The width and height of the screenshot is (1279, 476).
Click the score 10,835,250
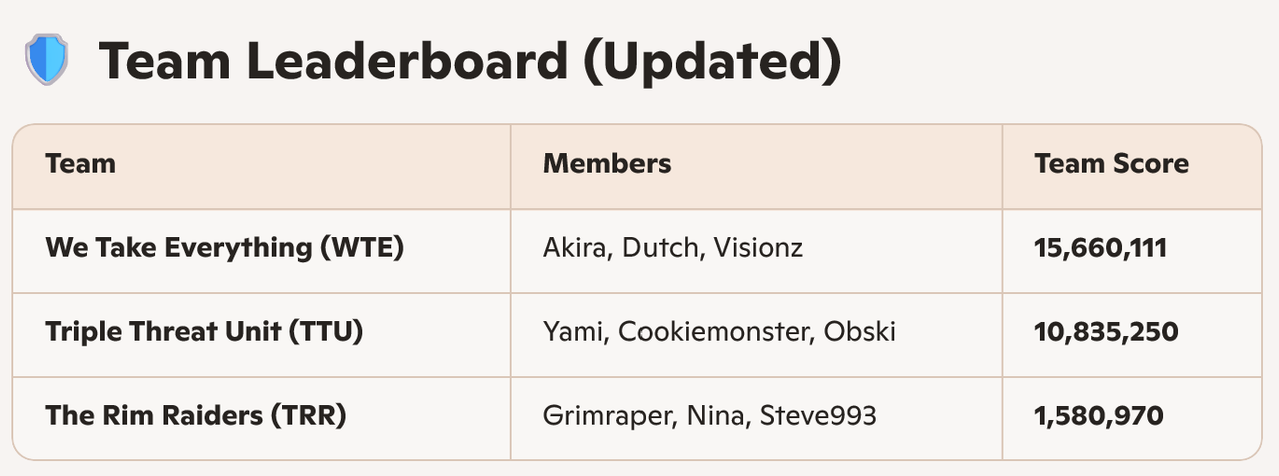(1106, 331)
